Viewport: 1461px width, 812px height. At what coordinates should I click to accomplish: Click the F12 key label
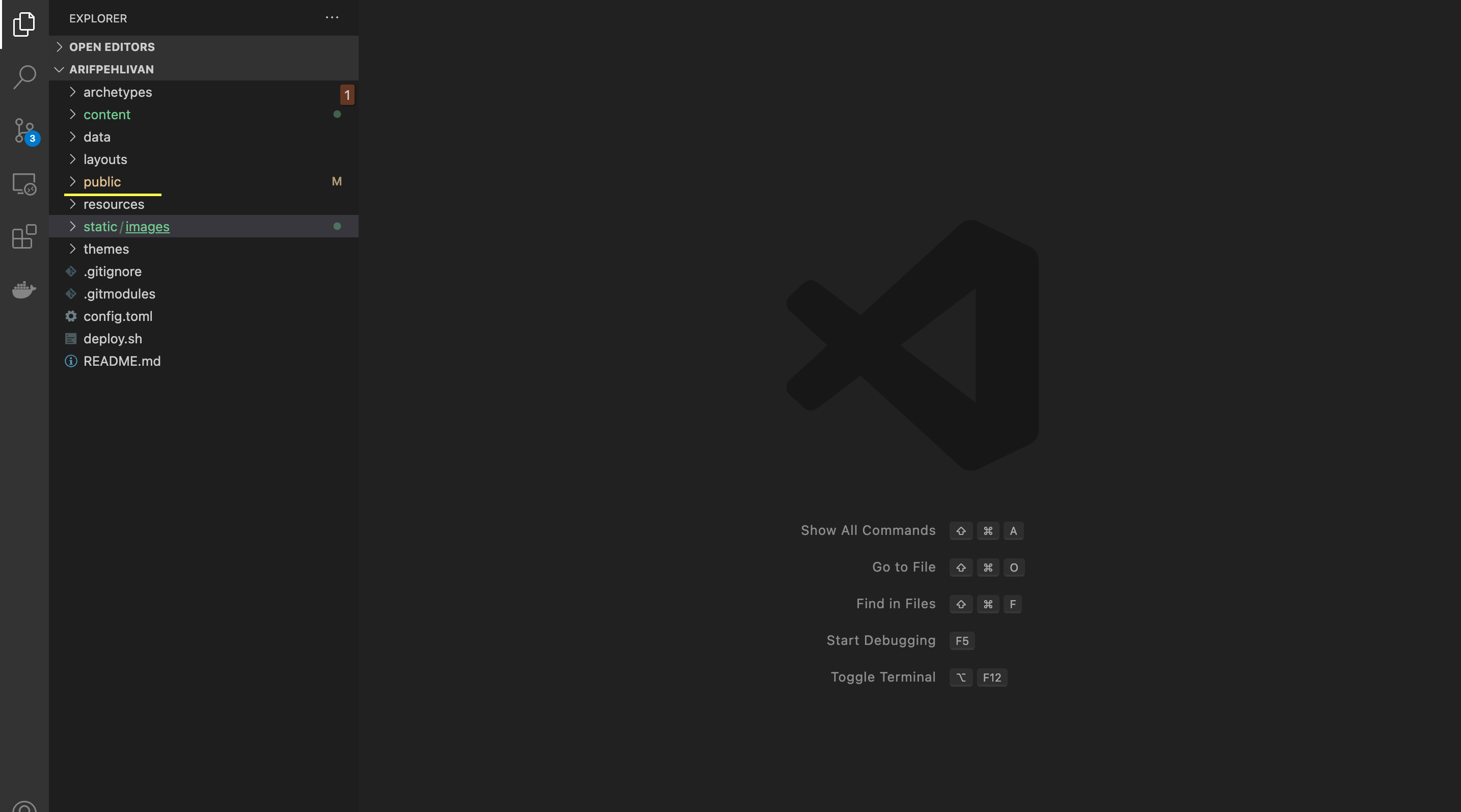992,678
